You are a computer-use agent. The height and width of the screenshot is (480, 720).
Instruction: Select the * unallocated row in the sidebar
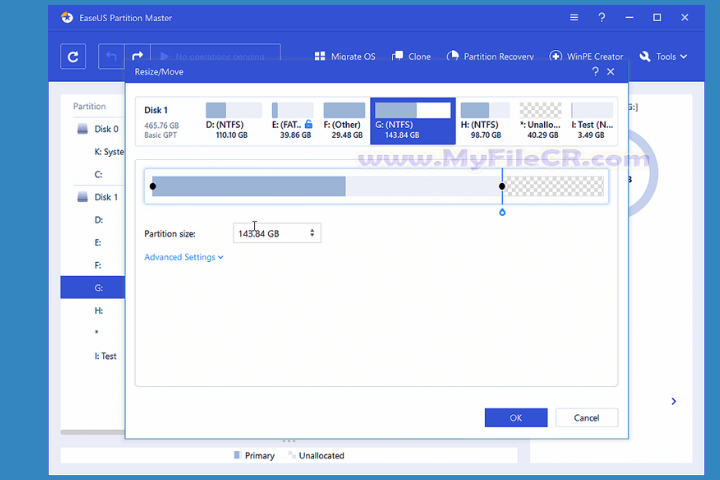tap(96, 333)
